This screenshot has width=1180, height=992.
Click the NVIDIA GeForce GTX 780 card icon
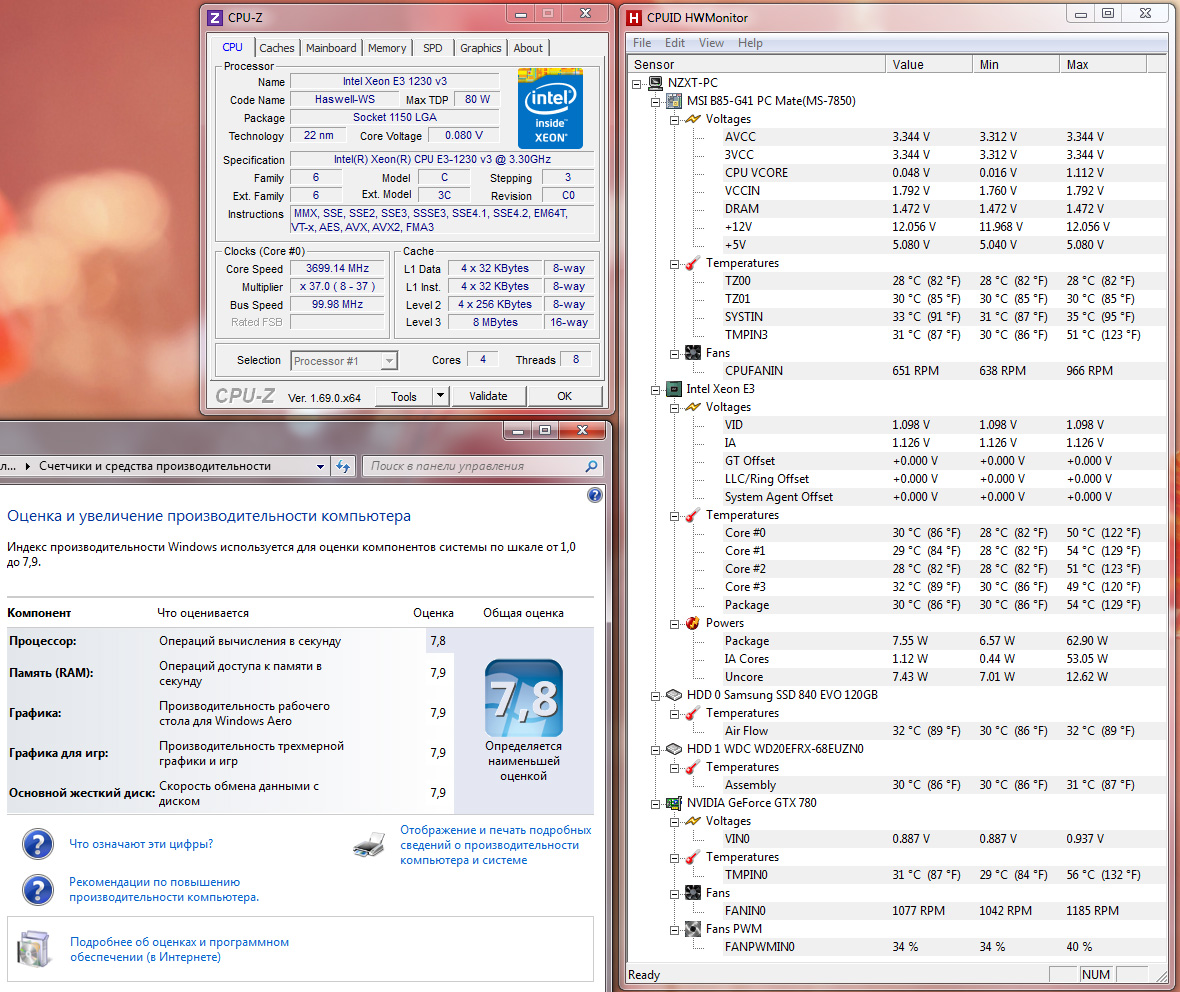click(x=674, y=803)
